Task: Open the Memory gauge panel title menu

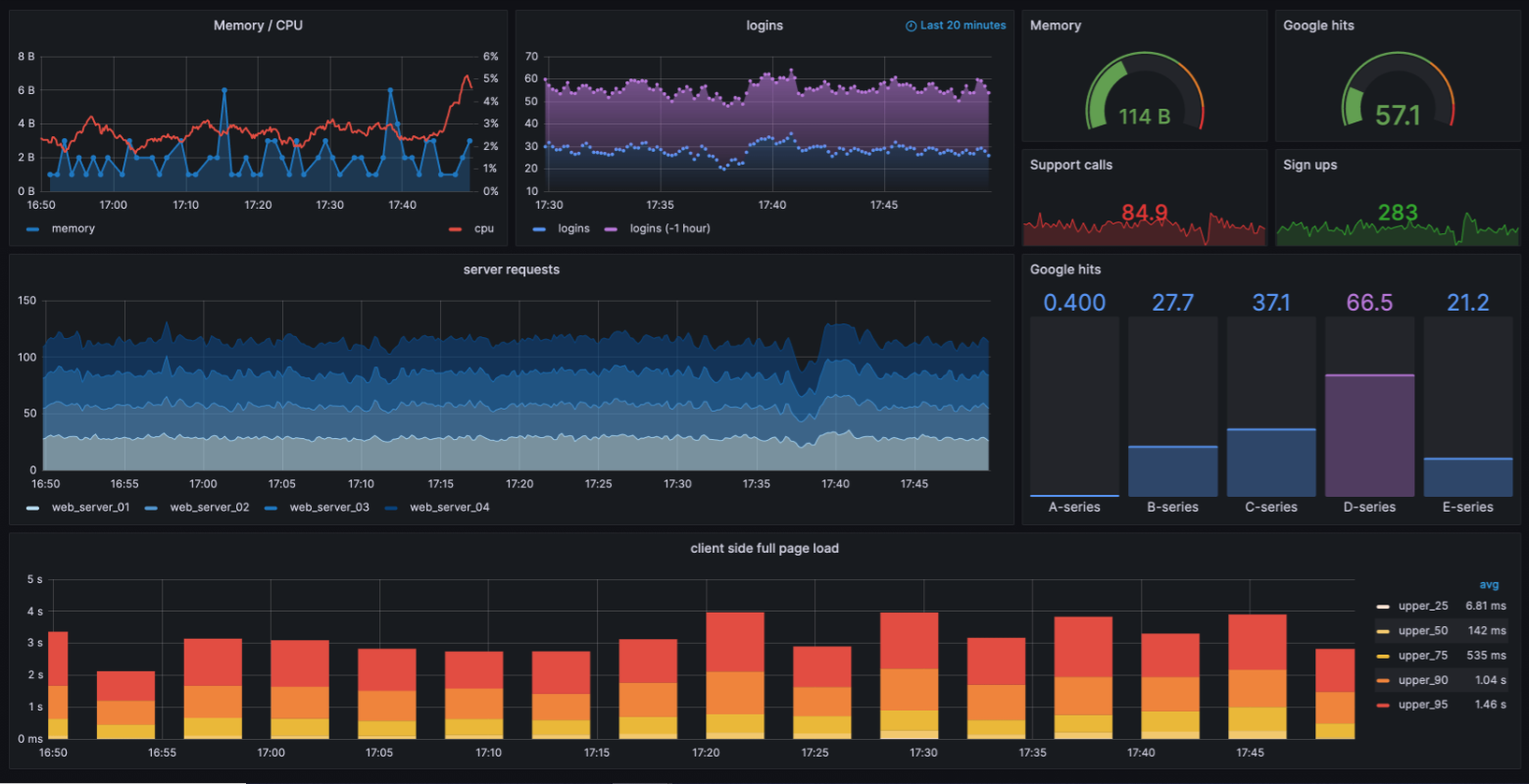Action: tap(1056, 25)
